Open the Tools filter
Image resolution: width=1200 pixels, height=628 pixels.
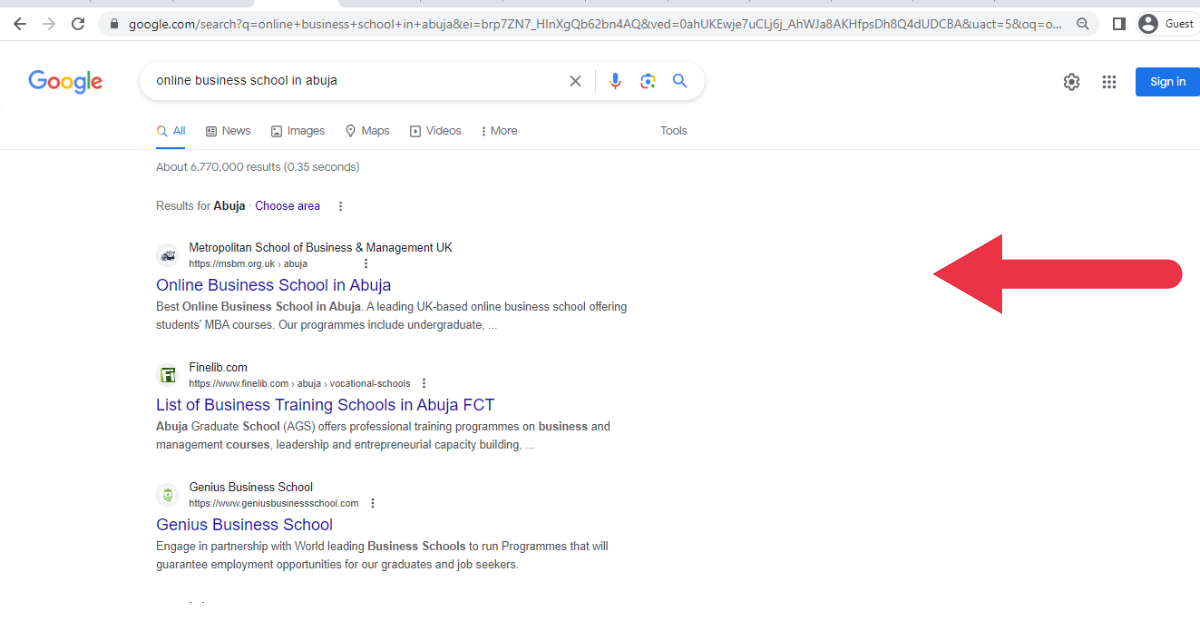click(674, 131)
